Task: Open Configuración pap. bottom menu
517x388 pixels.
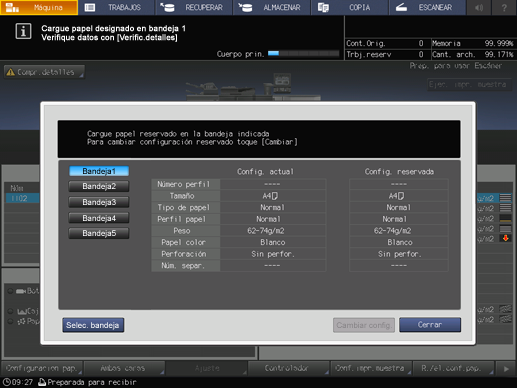Action: 42,368
